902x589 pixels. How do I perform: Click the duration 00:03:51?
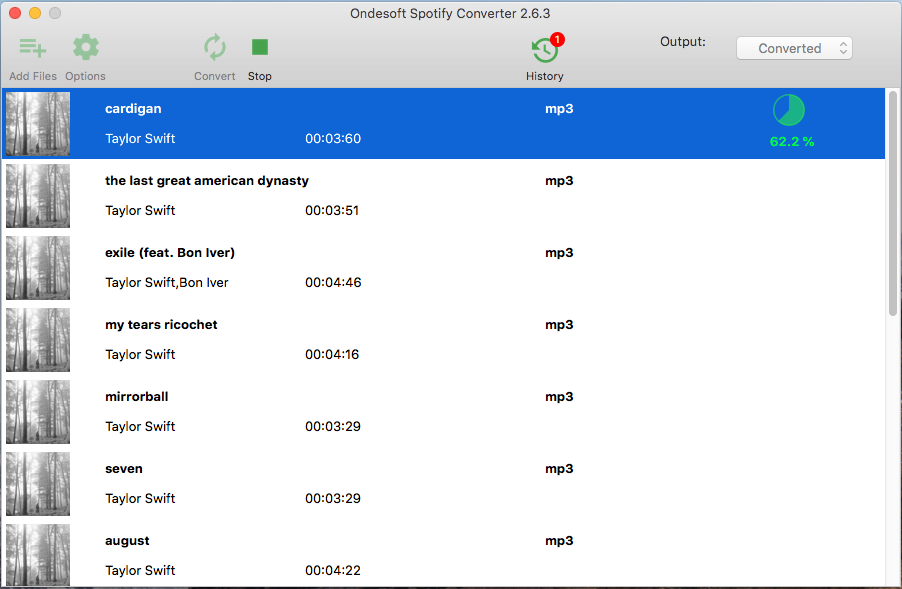point(332,211)
